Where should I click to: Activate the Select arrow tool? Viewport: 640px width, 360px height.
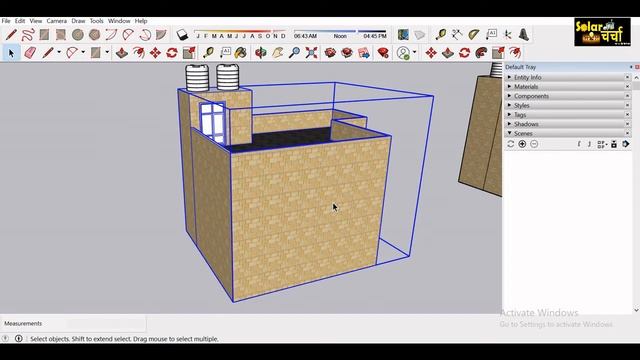[x=11, y=53]
